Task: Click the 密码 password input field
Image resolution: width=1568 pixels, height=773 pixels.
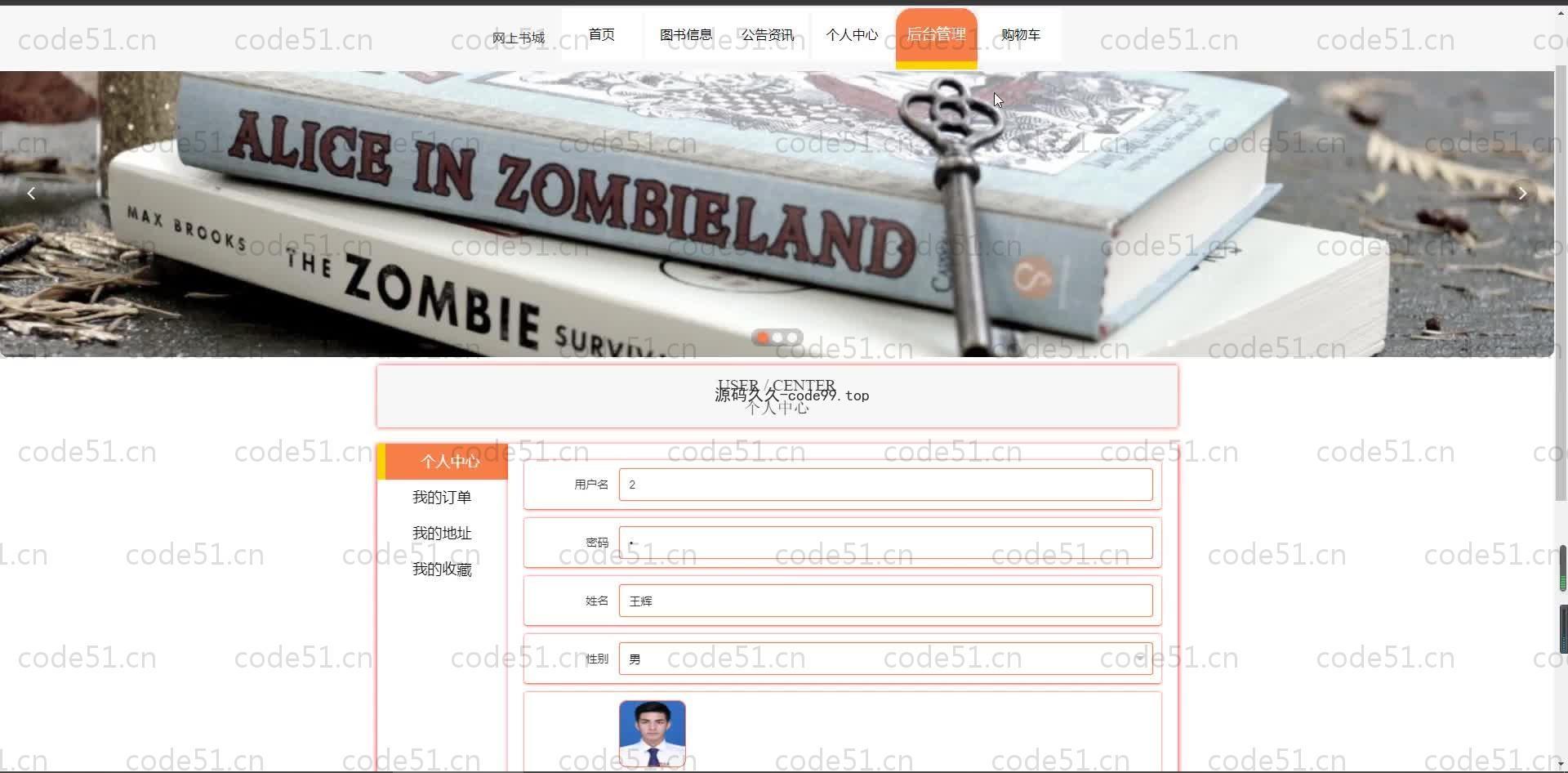Action: click(885, 543)
